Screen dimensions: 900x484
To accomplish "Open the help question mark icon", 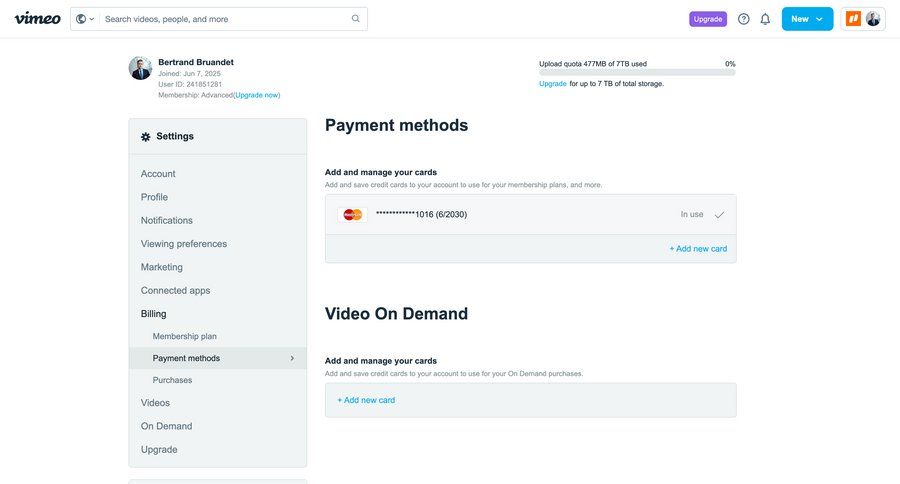I will [743, 19].
